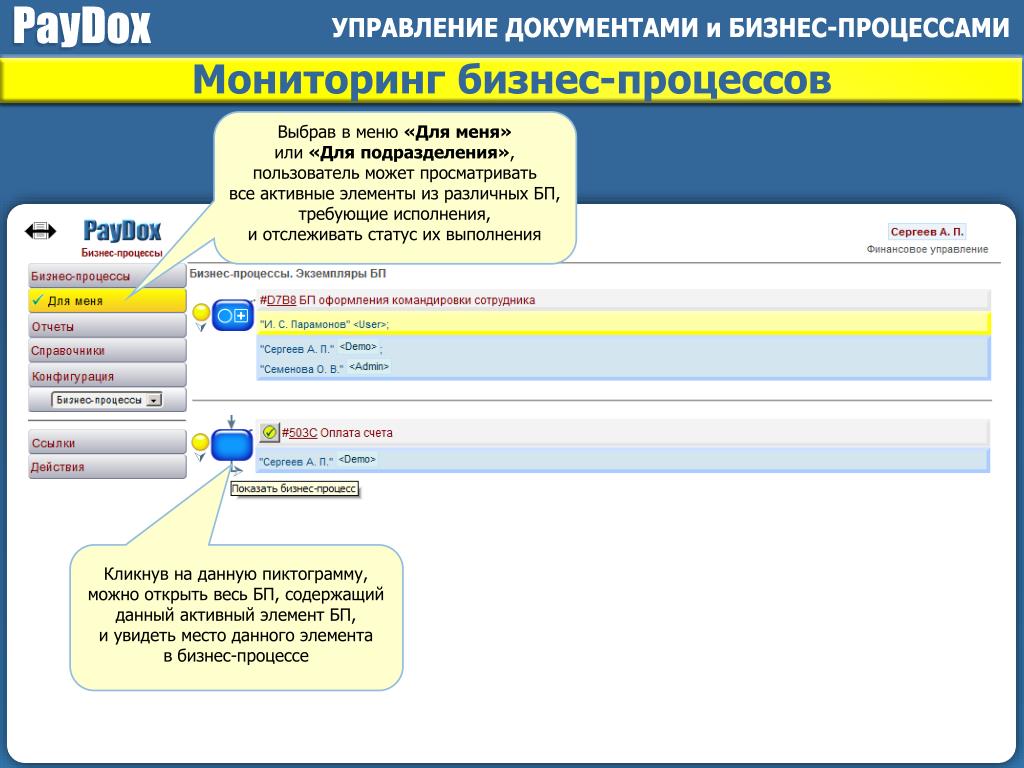Image resolution: width=1024 pixels, height=768 pixels.
Task: Click the text "БП оформления командировки сотрудника"
Action: point(417,300)
